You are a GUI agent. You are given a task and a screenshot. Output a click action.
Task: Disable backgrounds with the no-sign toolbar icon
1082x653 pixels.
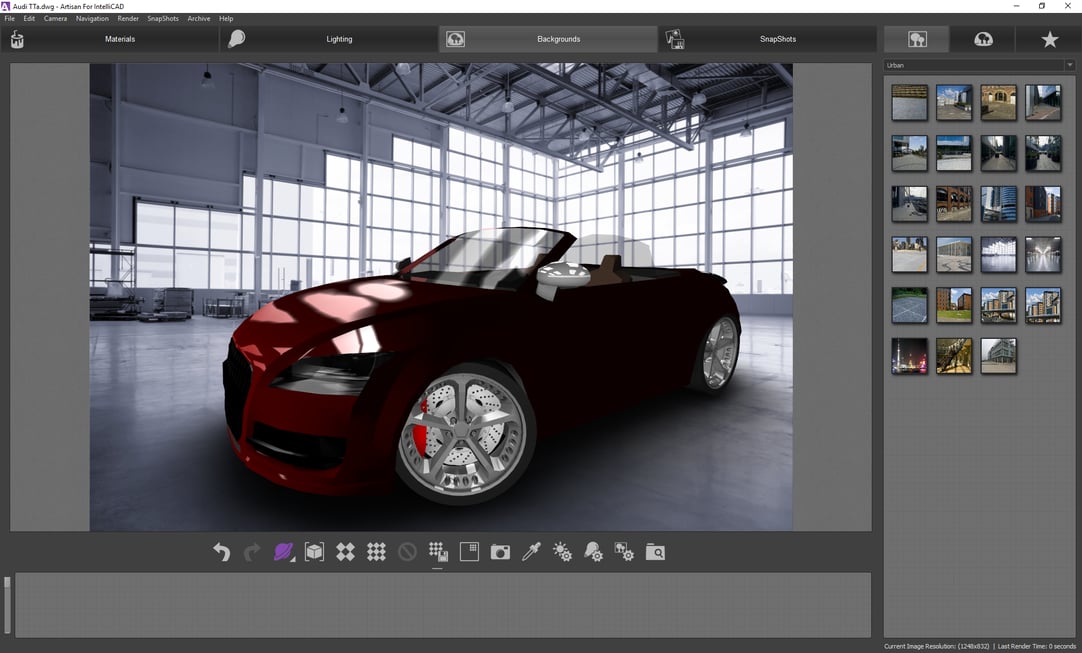(x=408, y=551)
